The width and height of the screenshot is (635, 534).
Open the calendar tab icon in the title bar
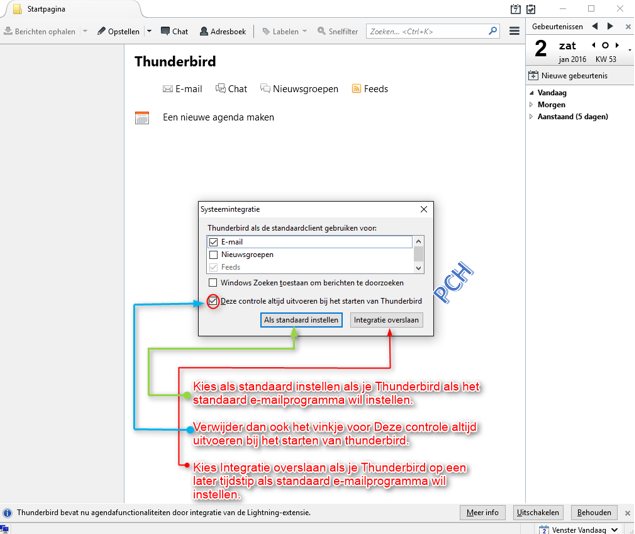tap(516, 9)
